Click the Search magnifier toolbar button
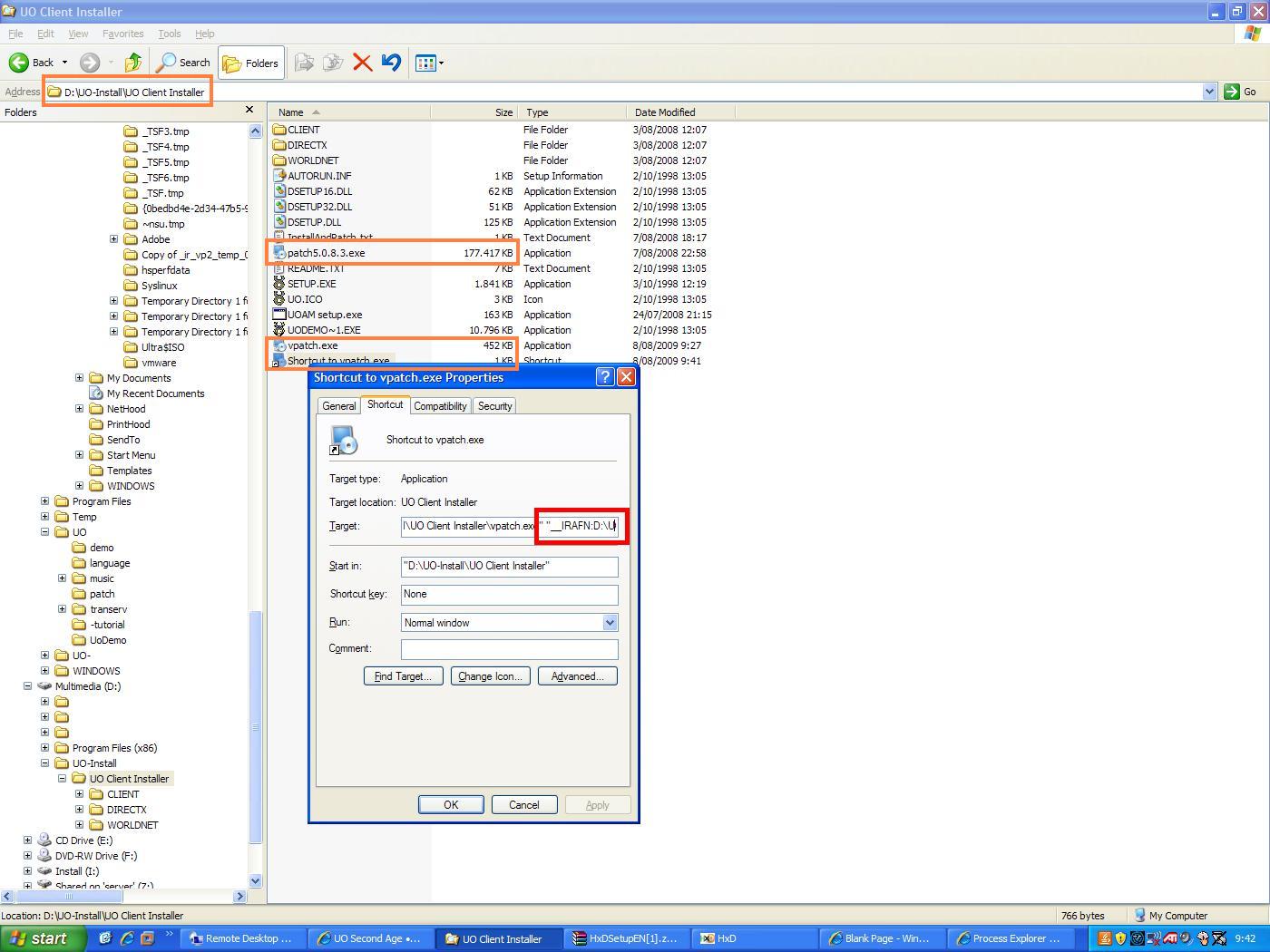This screenshot has width=1270, height=952. [183, 63]
